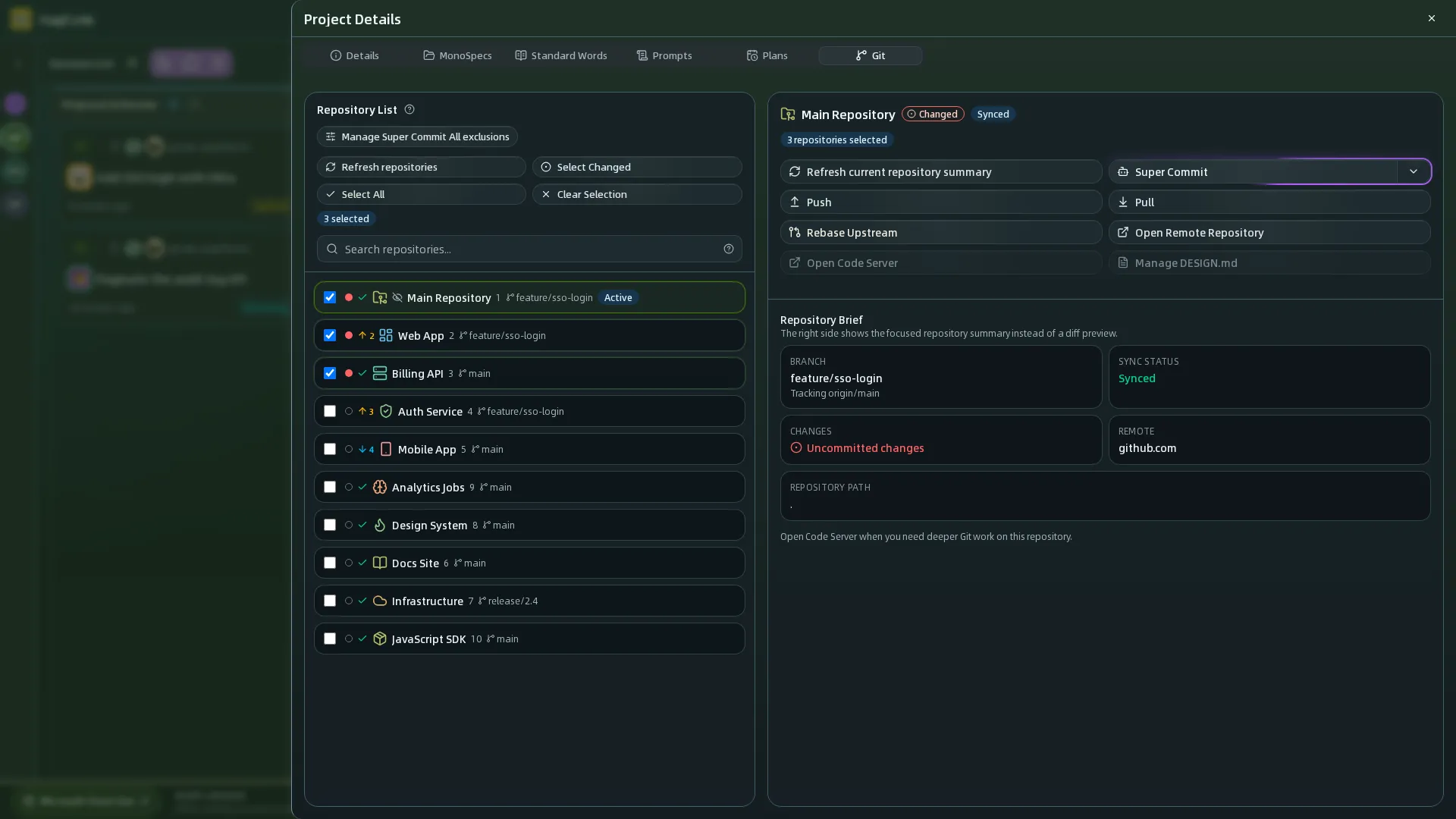This screenshot has width=1456, height=819.
Task: Uncheck the Billing API checkbox
Action: coord(330,373)
